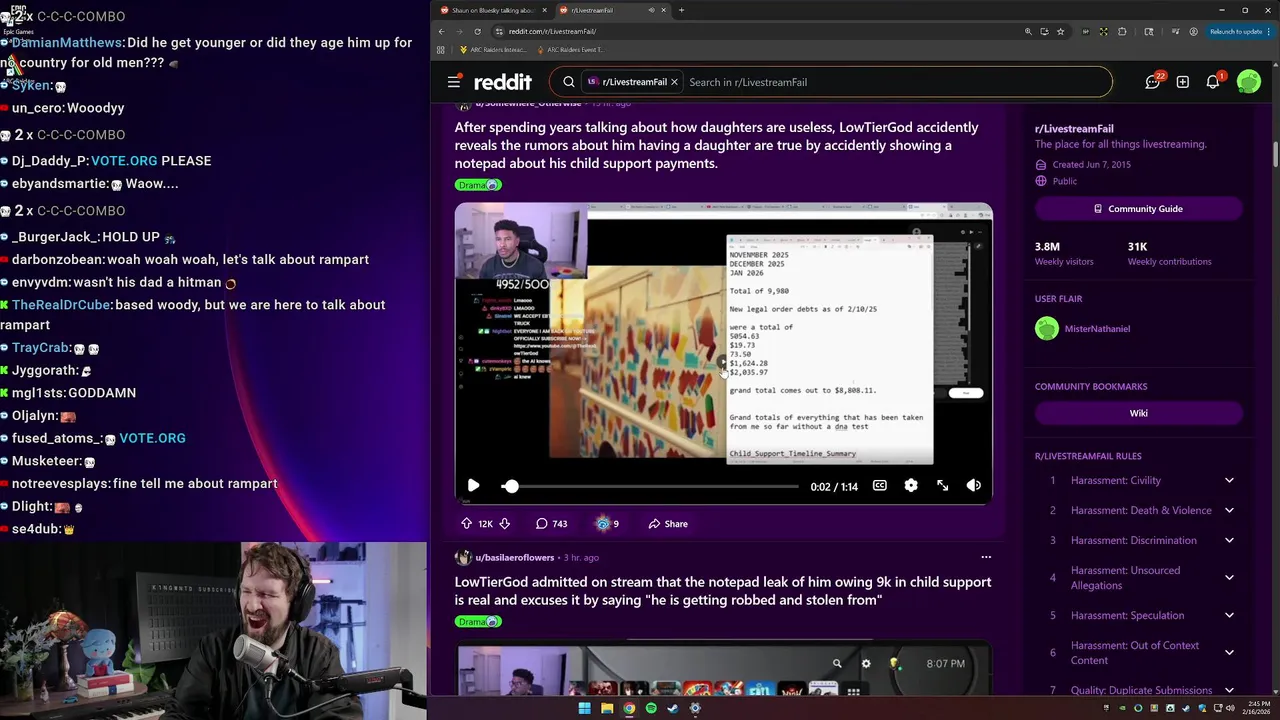Open ARC Raiders Event T... bookmark
Image resolution: width=1280 pixels, height=720 pixels.
click(x=570, y=49)
